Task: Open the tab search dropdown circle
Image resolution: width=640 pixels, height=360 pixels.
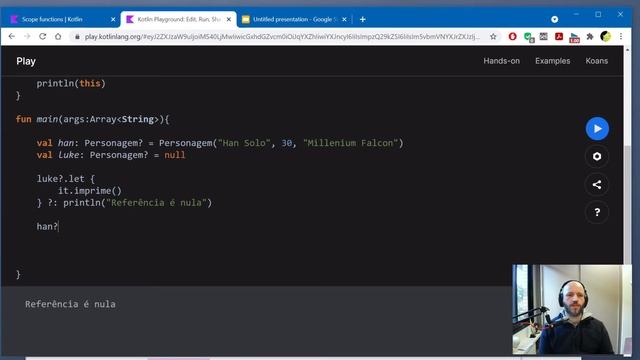Action: (x=554, y=19)
